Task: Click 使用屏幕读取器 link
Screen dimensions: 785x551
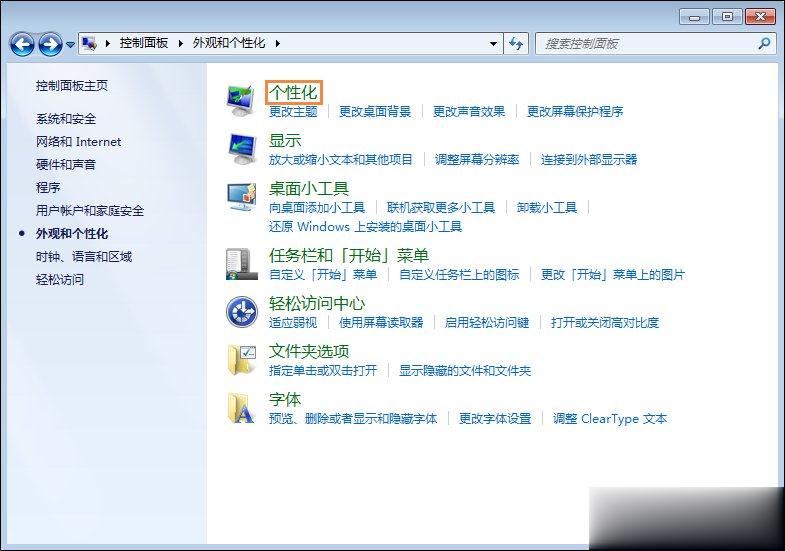Action: click(x=381, y=323)
